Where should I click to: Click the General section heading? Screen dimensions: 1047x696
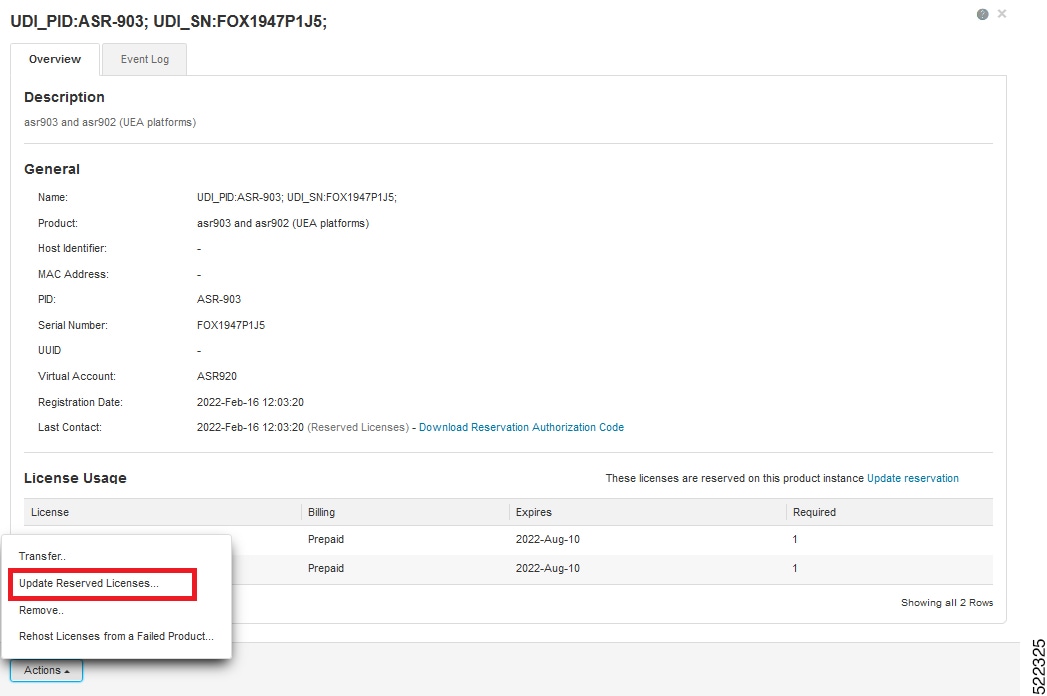[x=52, y=170]
